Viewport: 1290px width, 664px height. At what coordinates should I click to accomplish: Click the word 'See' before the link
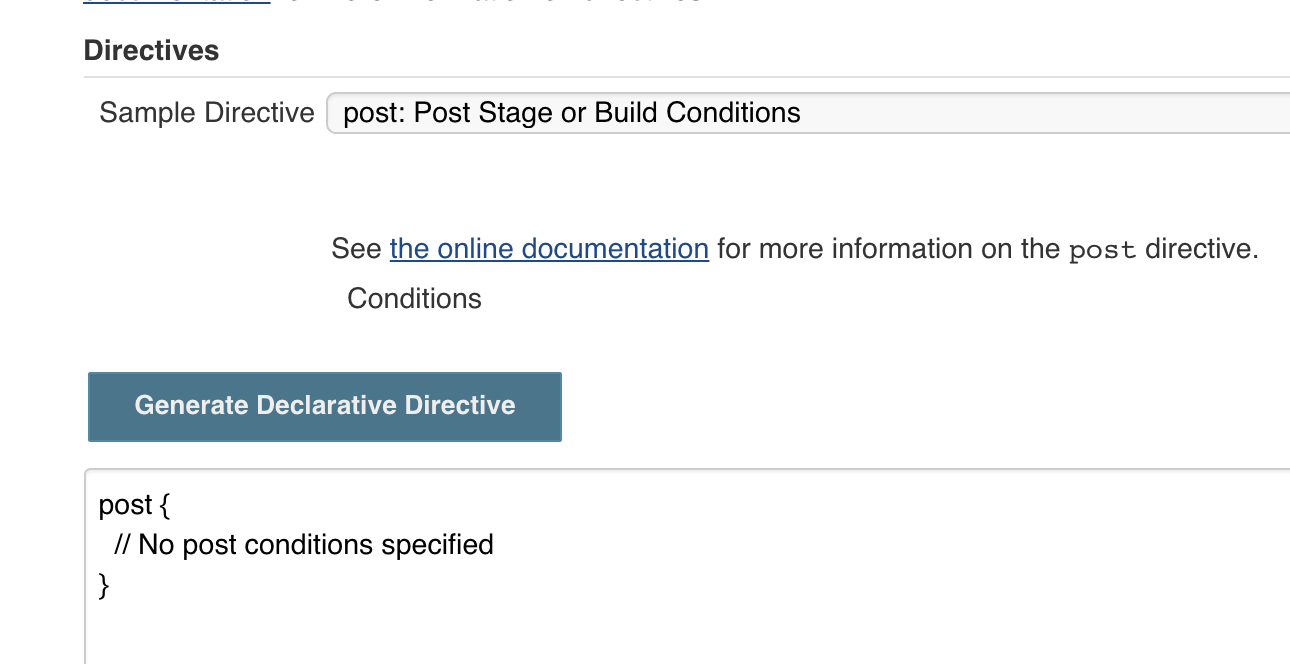[x=356, y=248]
